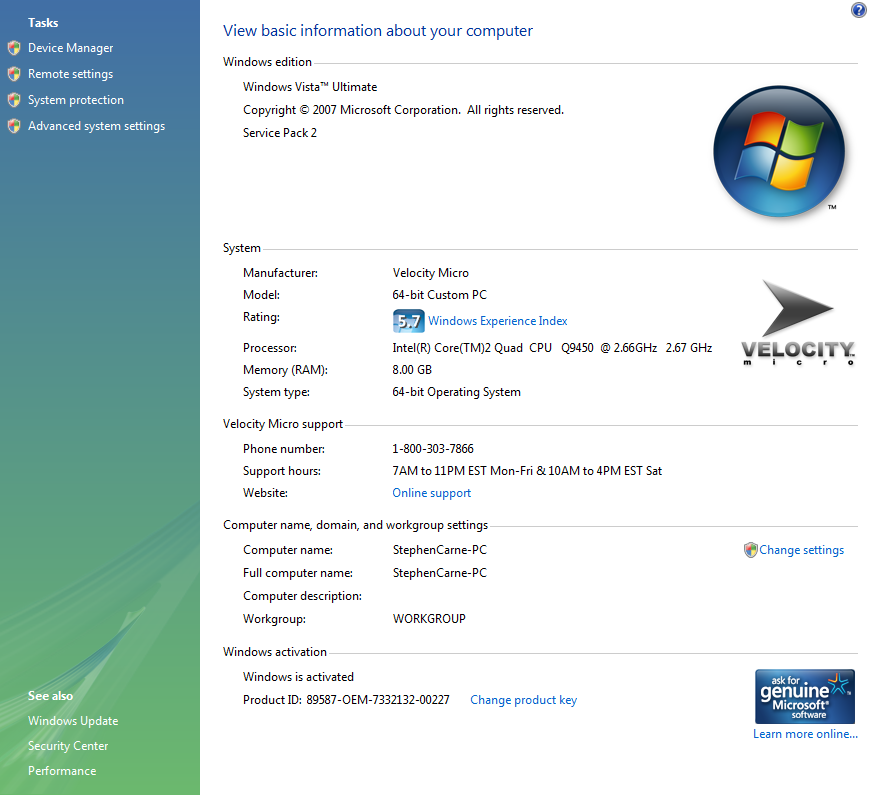Click the support hours text

[x=527, y=471]
